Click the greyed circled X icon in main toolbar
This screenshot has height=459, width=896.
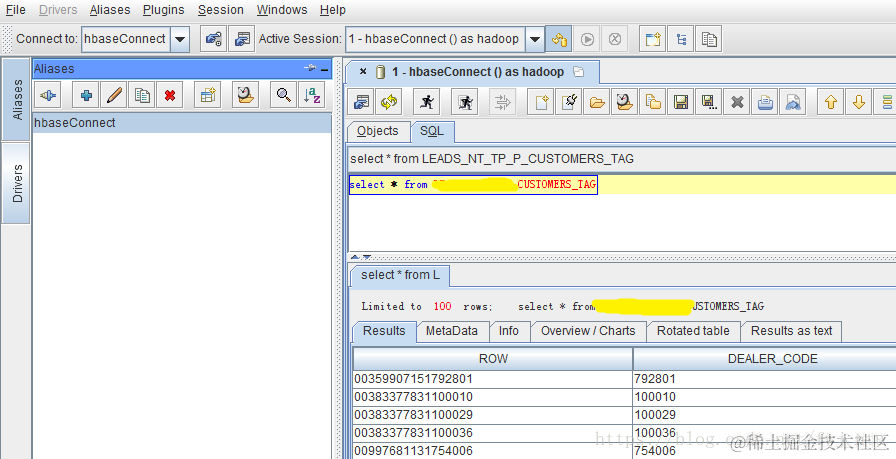(x=615, y=39)
